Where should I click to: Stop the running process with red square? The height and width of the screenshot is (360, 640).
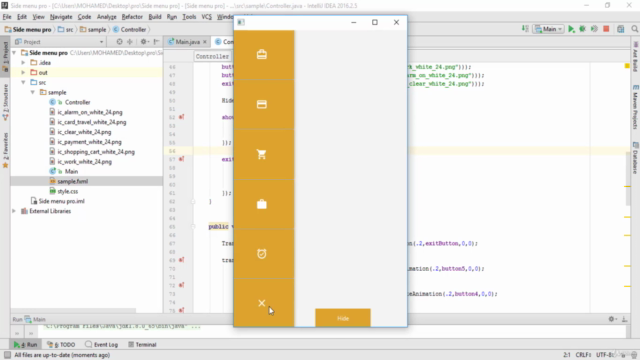click(x=606, y=29)
